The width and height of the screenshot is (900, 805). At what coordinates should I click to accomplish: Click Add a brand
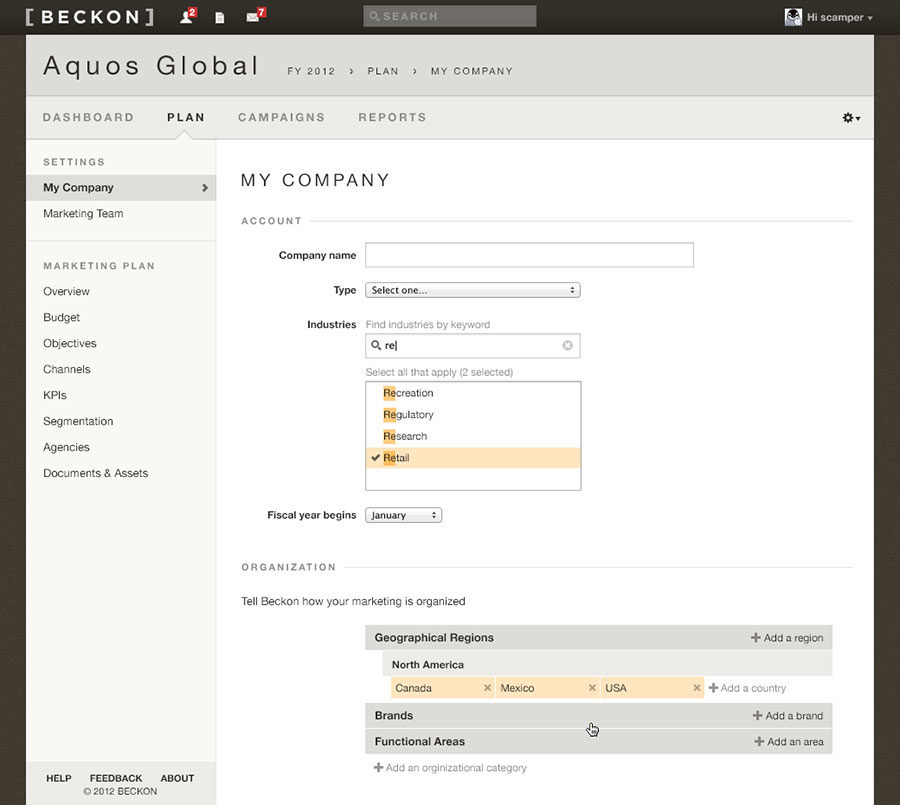(788, 715)
